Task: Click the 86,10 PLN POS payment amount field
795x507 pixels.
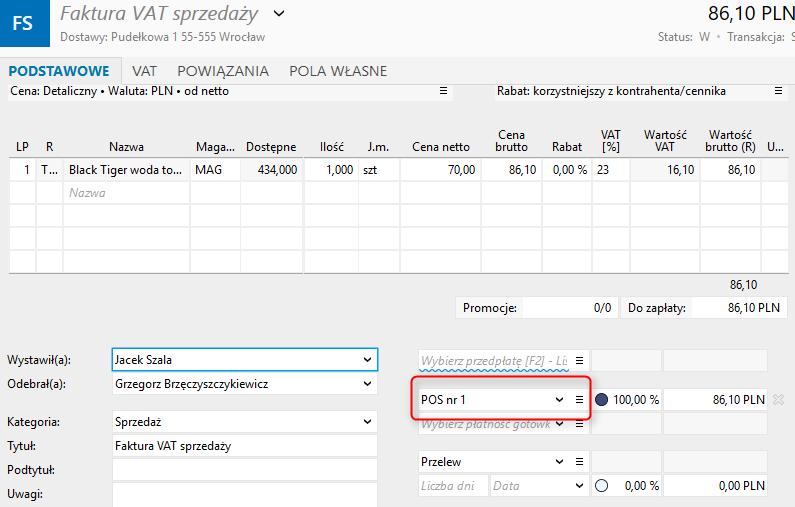Action: pos(715,400)
